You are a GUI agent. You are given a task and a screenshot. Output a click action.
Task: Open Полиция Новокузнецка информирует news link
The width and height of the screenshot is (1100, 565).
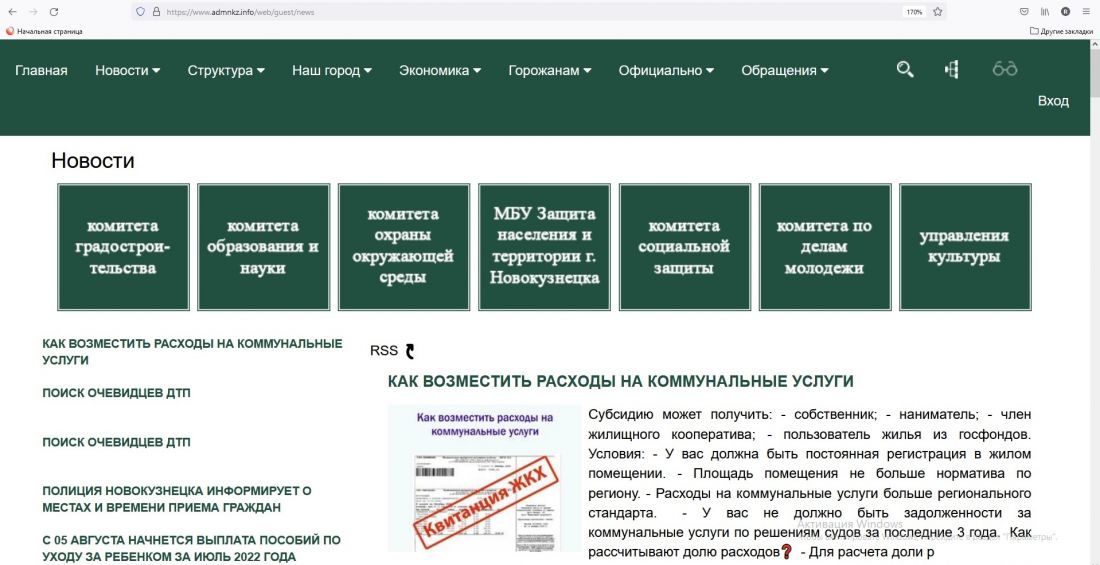177,498
